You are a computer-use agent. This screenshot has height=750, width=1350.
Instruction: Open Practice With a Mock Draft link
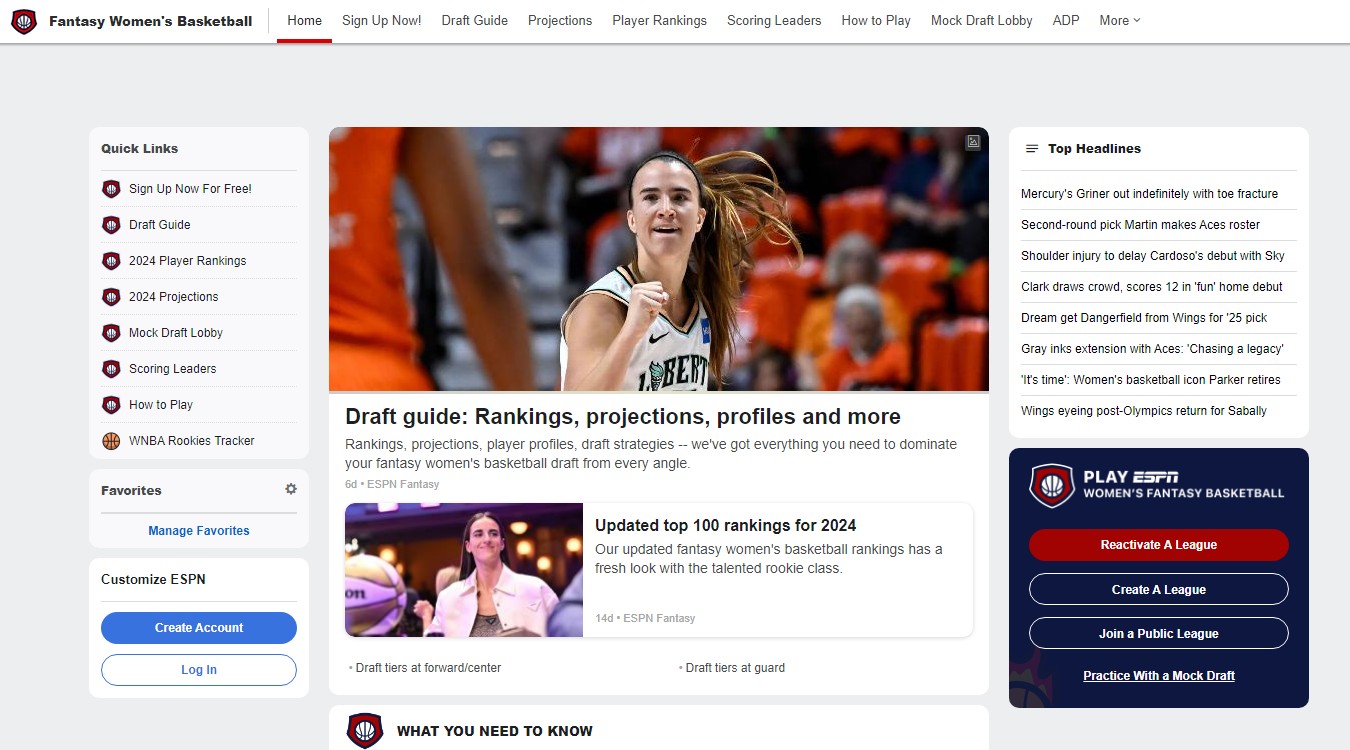coord(1159,676)
